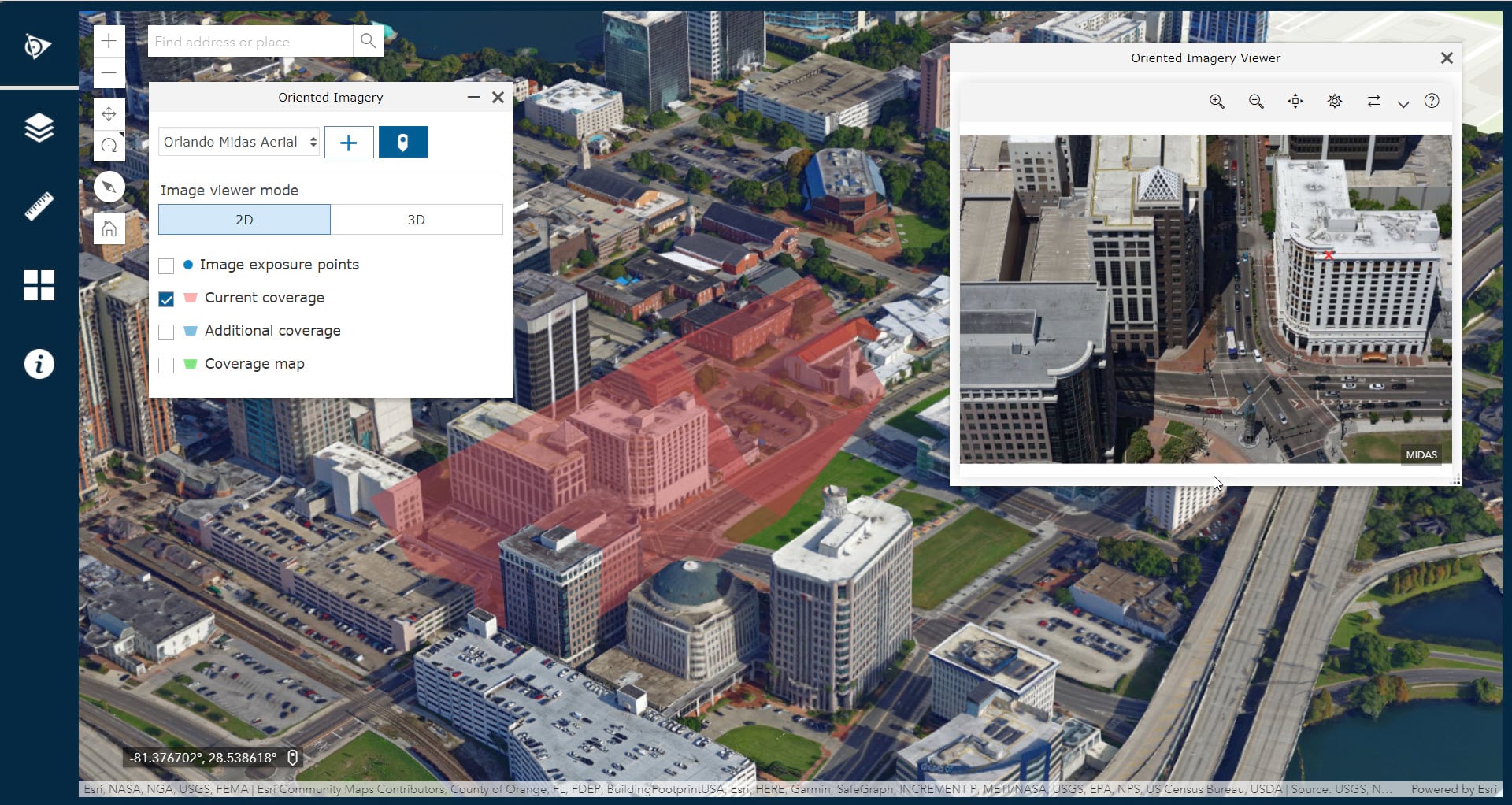Uncheck the Current coverage option
This screenshot has height=805, width=1512.
166,299
